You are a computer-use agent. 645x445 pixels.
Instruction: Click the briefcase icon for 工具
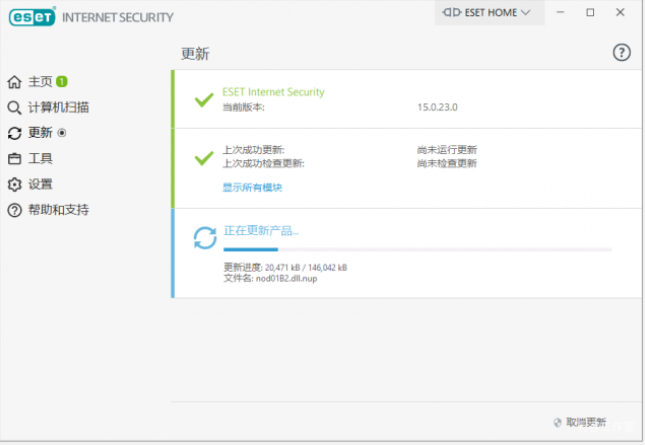click(x=14, y=159)
